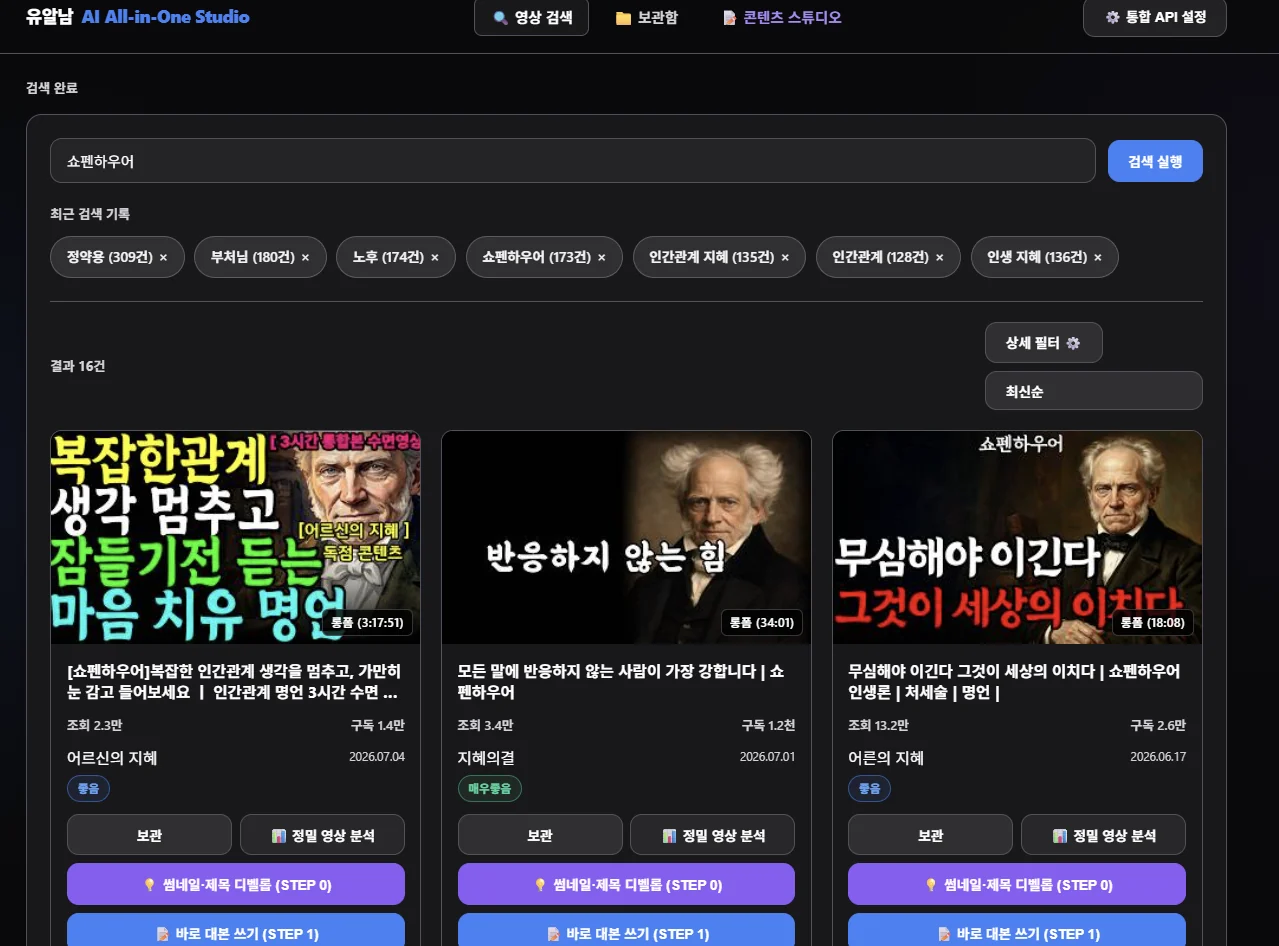Remove 부처님 from recent searches
1279x946 pixels.
coord(305,257)
